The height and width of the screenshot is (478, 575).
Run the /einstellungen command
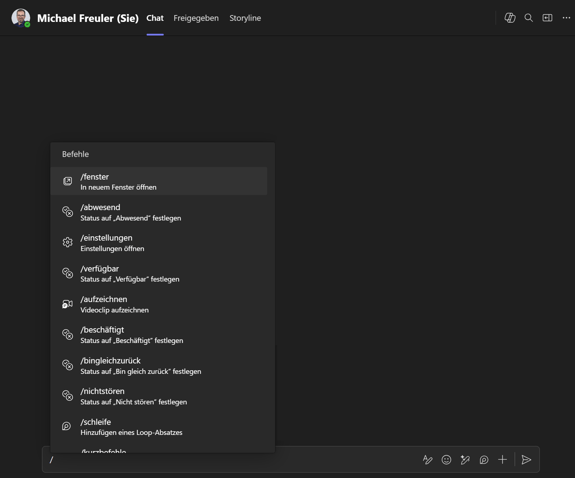tap(159, 243)
